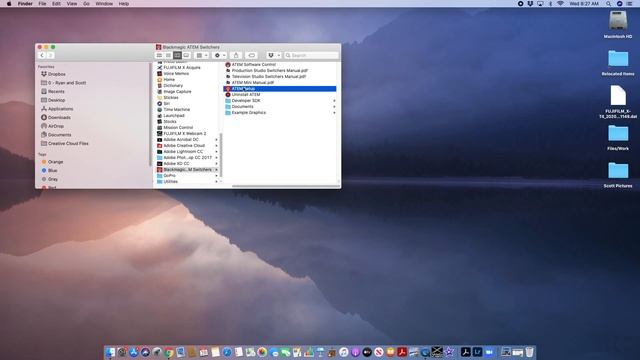This screenshot has height=360, width=640.
Task: Open Applications in sidebar
Action: 57,109
